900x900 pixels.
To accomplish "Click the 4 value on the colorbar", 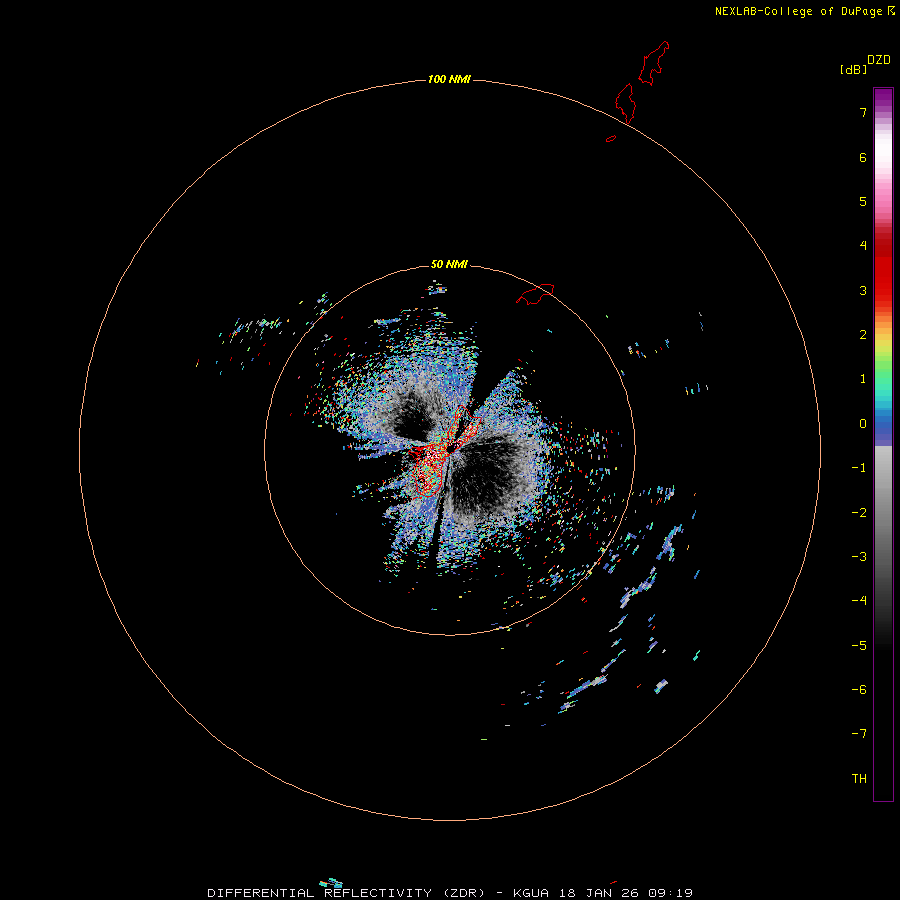I will coord(863,245).
